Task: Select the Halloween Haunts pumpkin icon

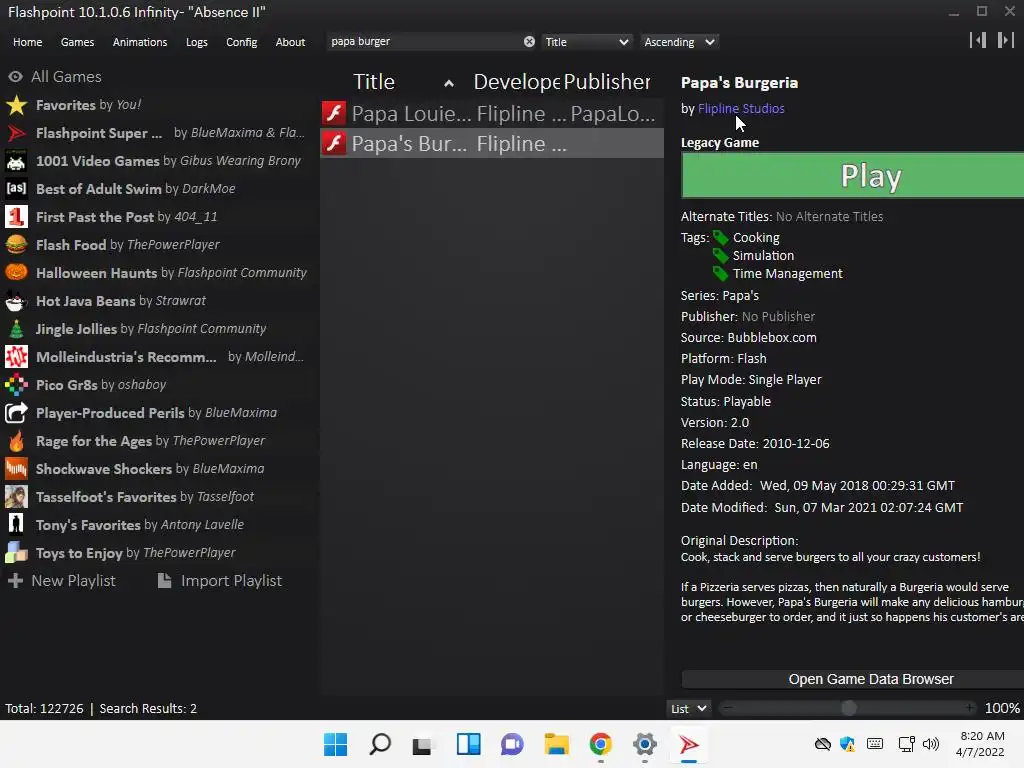Action: 16,272
